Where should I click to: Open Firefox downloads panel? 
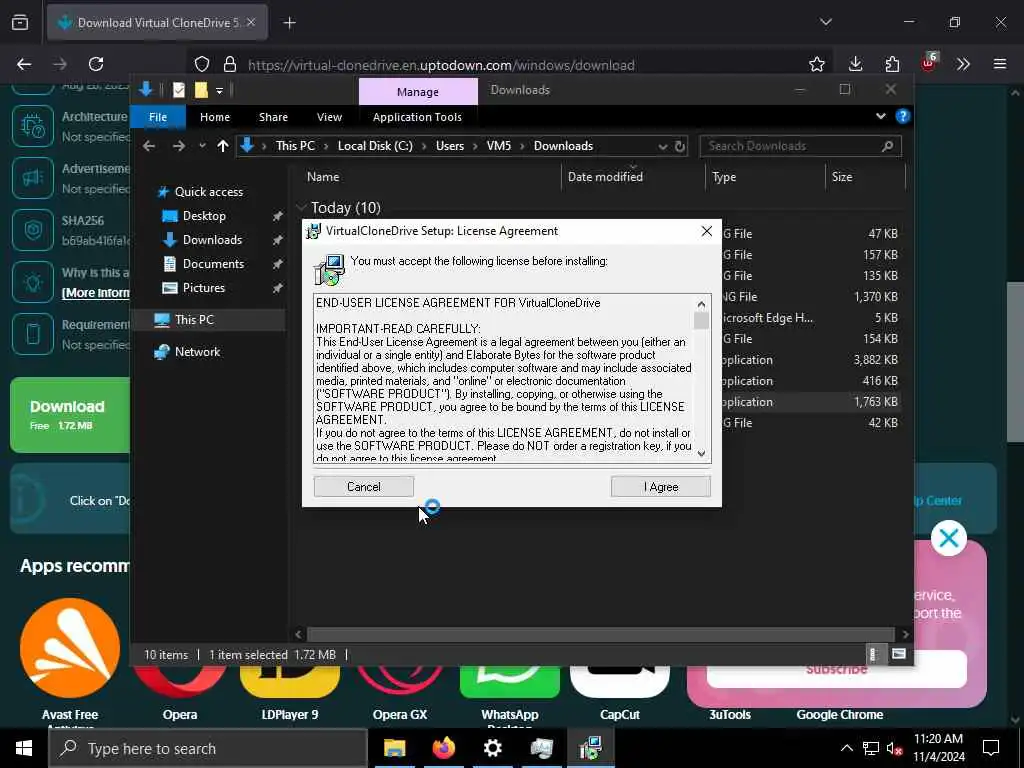856,64
